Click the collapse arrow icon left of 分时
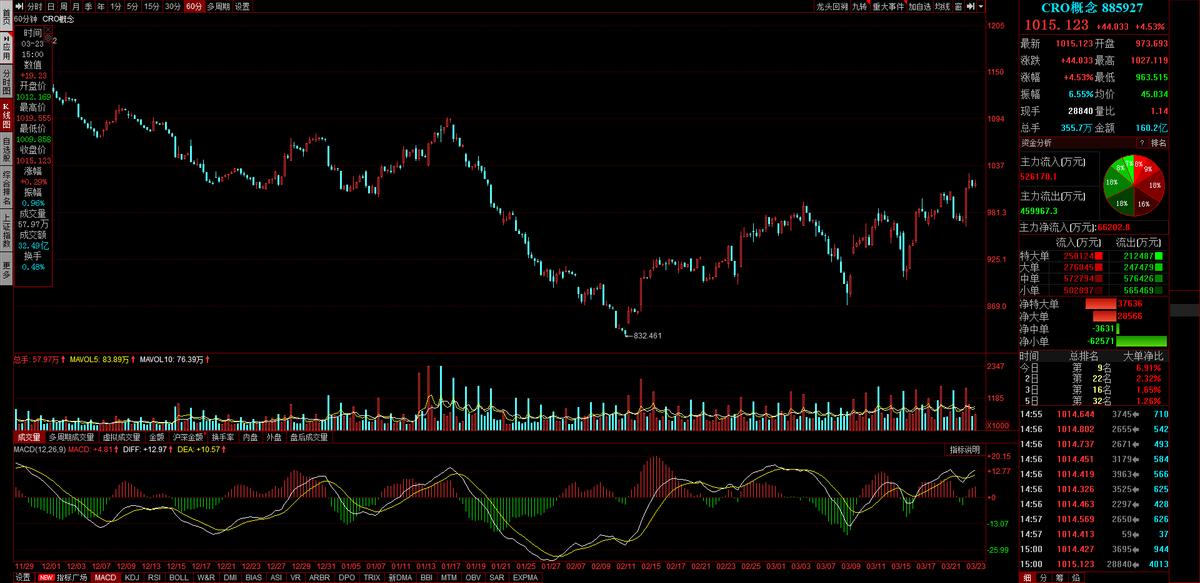 [x=19, y=6]
